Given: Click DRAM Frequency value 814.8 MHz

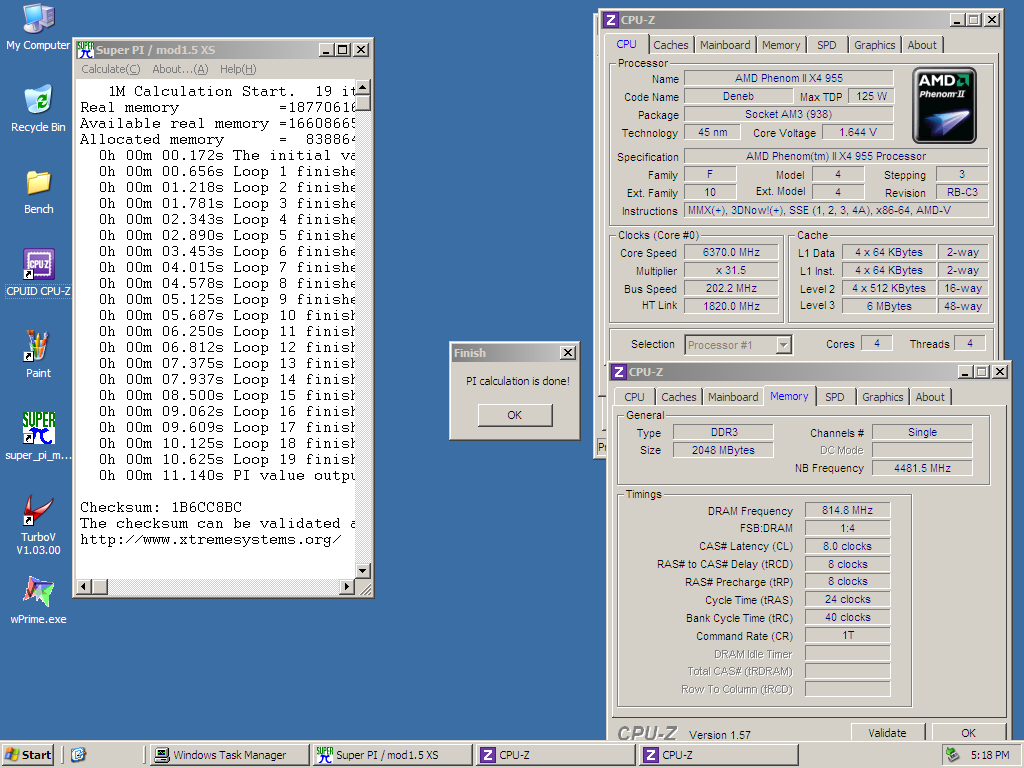Looking at the screenshot, I should 848,510.
